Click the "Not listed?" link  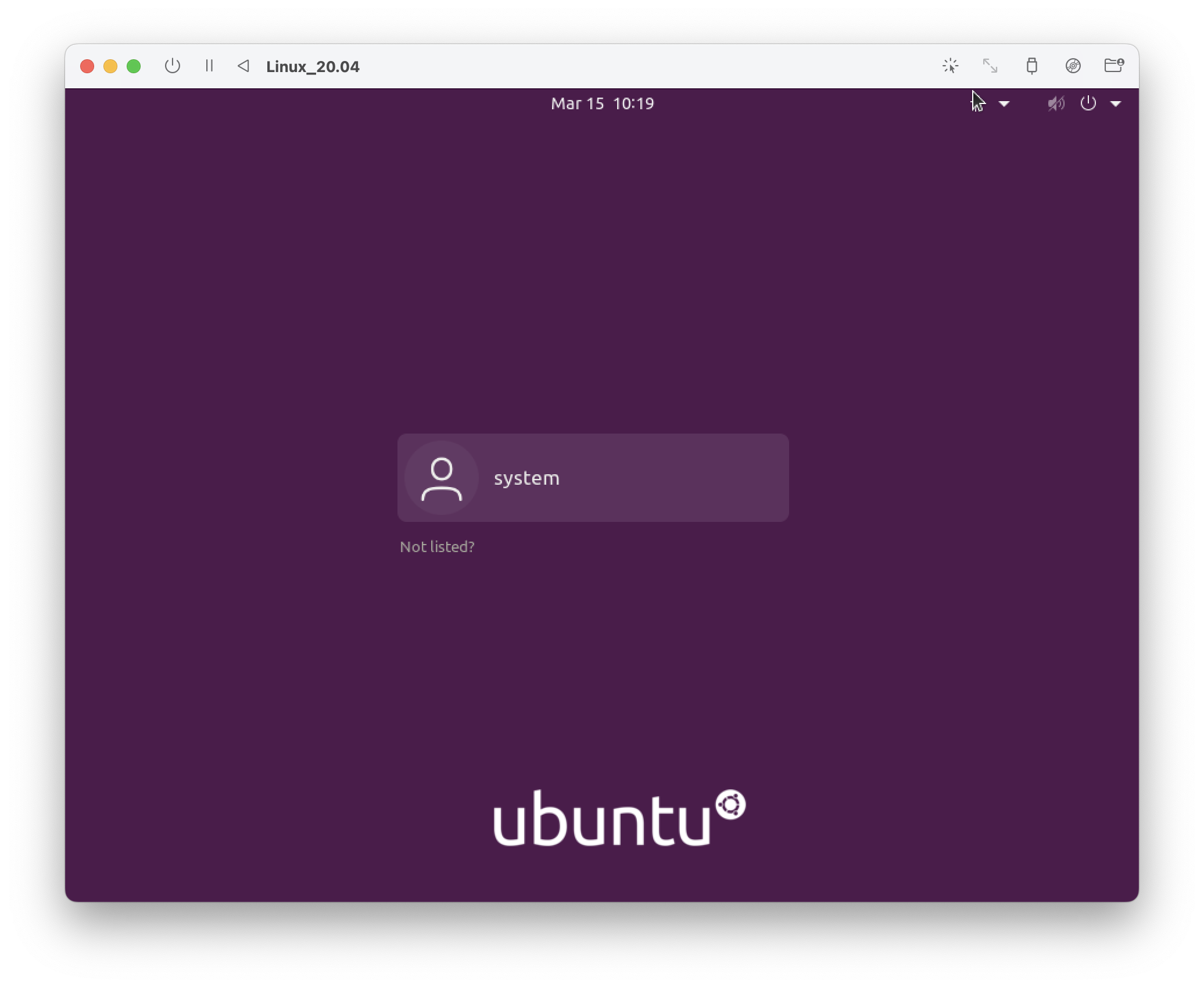point(437,547)
